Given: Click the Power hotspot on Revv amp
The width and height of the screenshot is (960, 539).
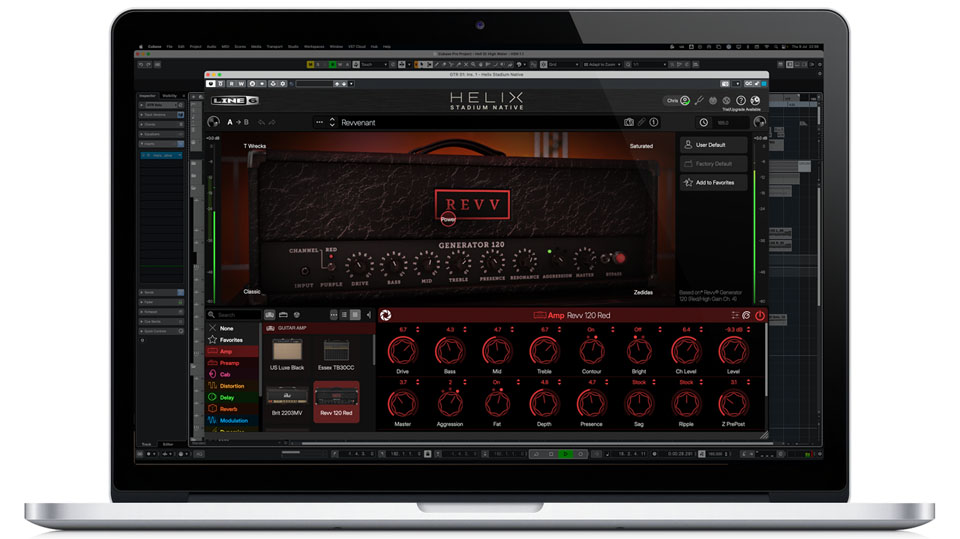Looking at the screenshot, I should 448,219.
